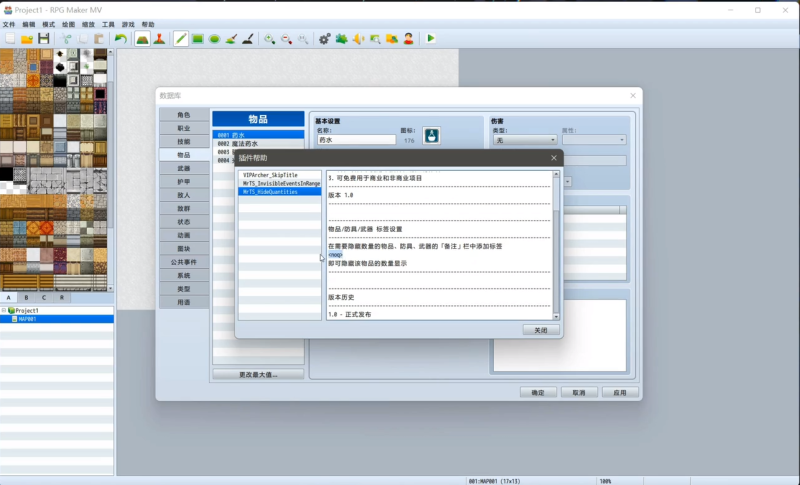800x485 pixels.
Task: Select 0002 魔法药水 in item list
Action: 258,144
